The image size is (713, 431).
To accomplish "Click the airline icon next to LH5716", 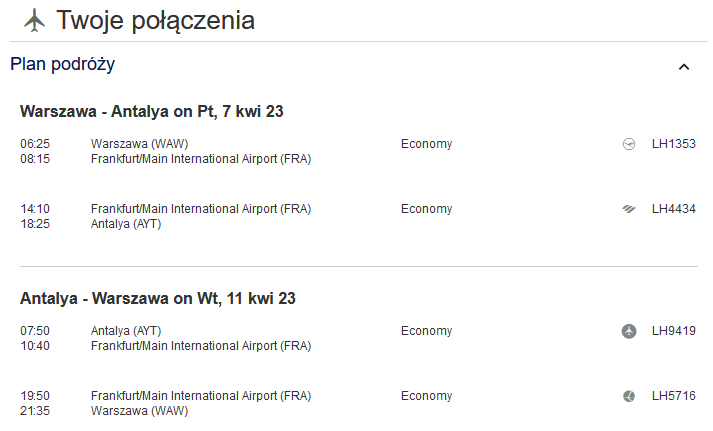I will pos(629,396).
